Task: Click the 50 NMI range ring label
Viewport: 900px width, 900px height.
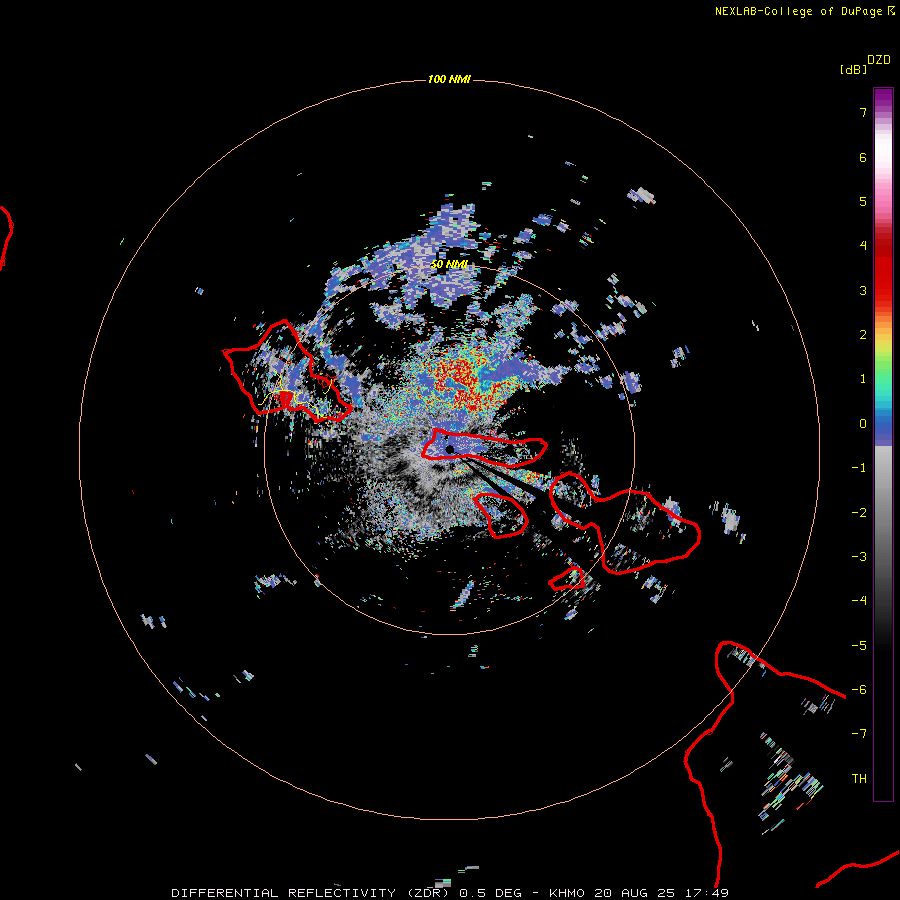Action: tap(449, 264)
